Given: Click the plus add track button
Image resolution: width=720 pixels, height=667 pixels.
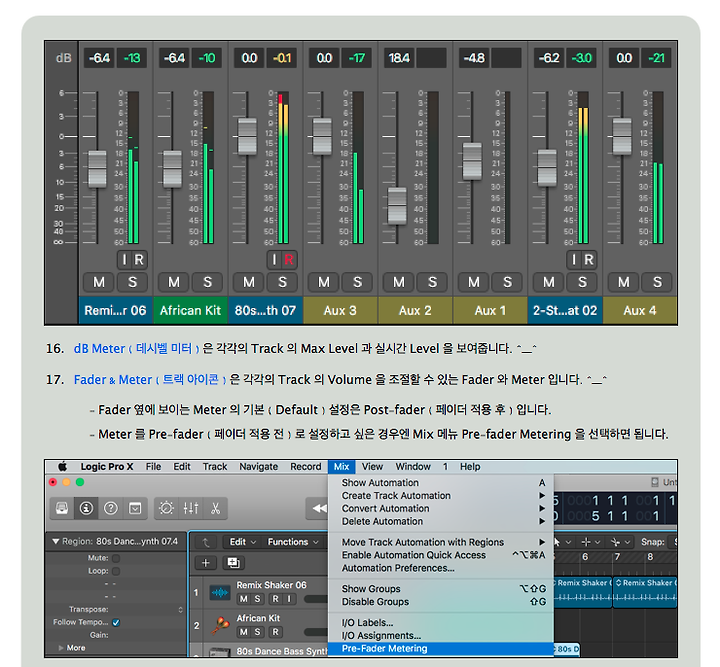Looking at the screenshot, I should [206, 563].
